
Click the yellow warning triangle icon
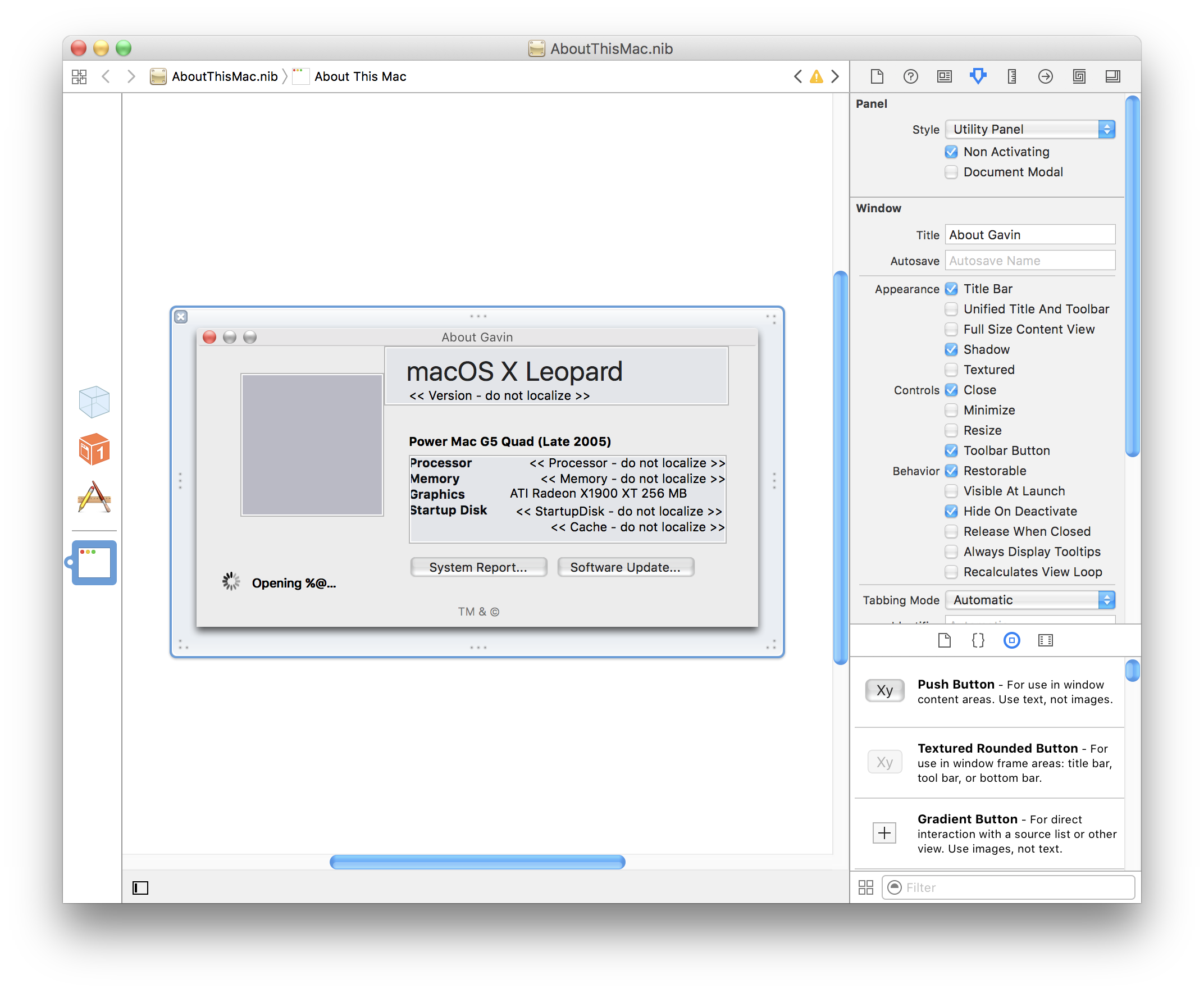(x=816, y=76)
